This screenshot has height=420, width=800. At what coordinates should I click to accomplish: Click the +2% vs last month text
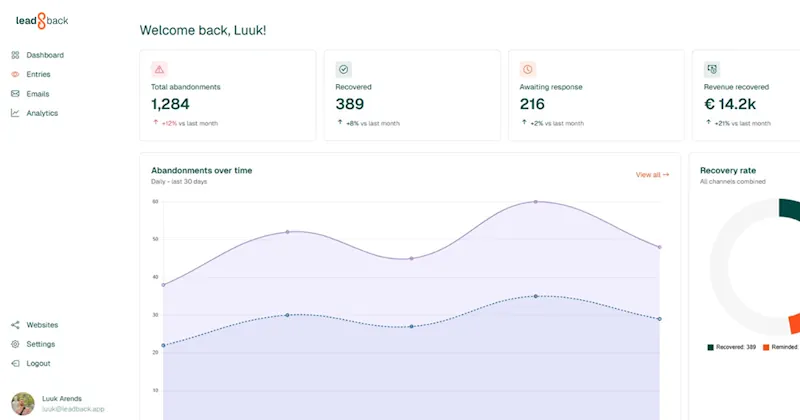[x=557, y=123]
